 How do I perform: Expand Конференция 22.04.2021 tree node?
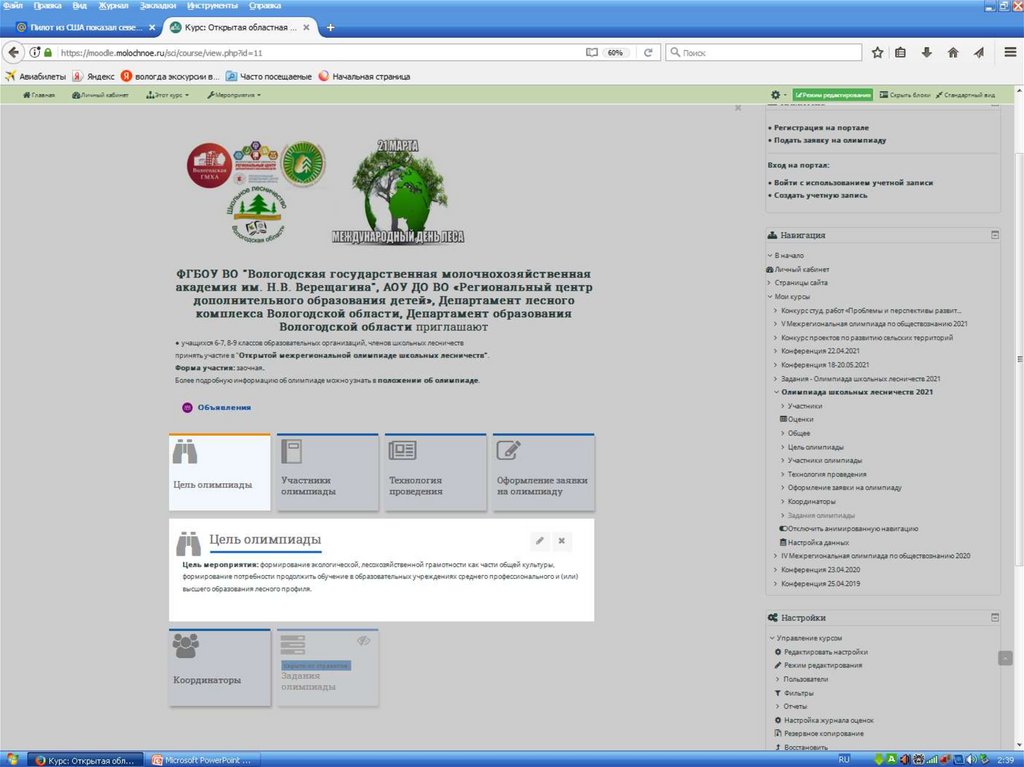(x=776, y=351)
